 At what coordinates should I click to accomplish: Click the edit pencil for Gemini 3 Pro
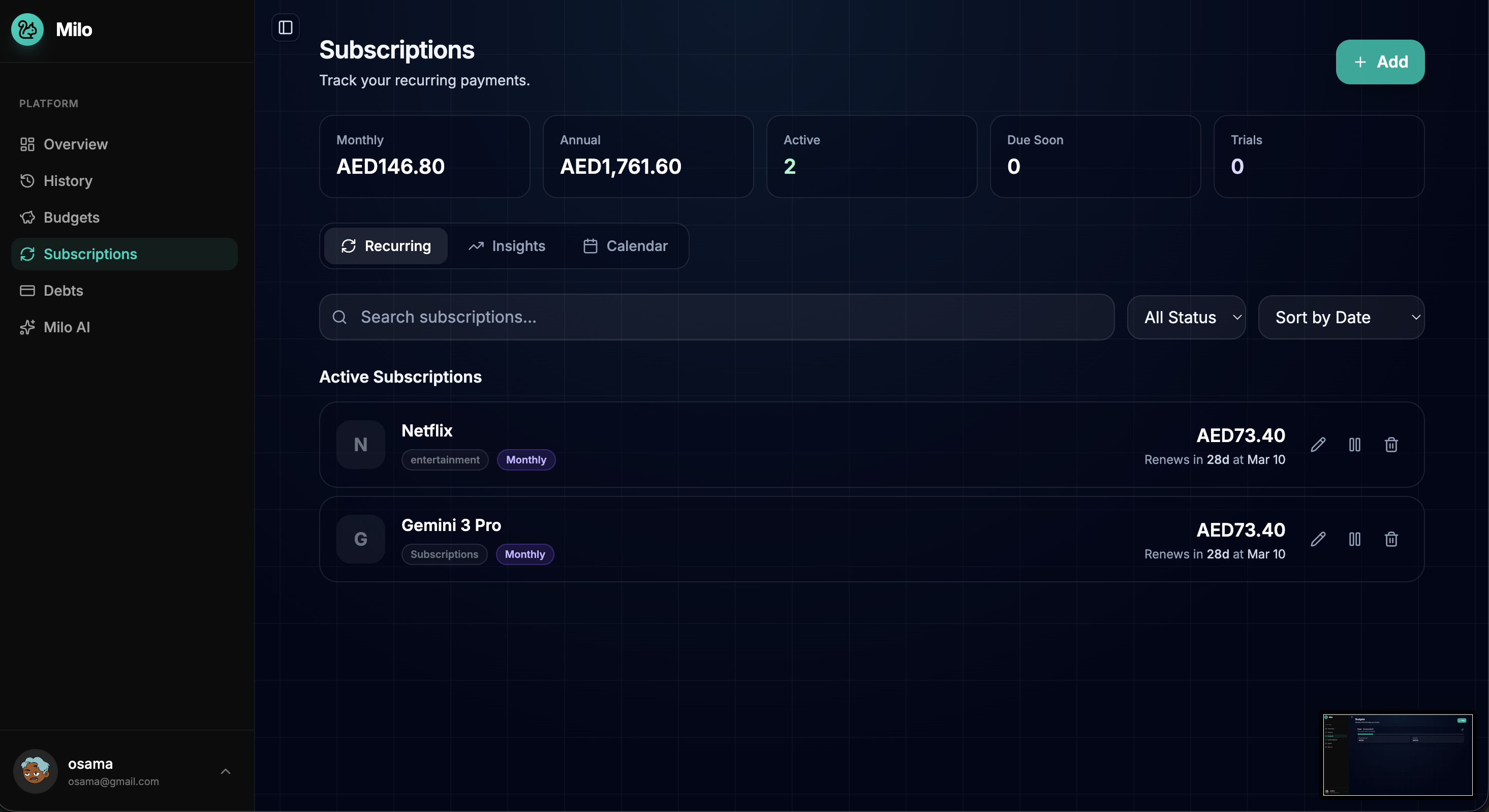click(x=1318, y=539)
